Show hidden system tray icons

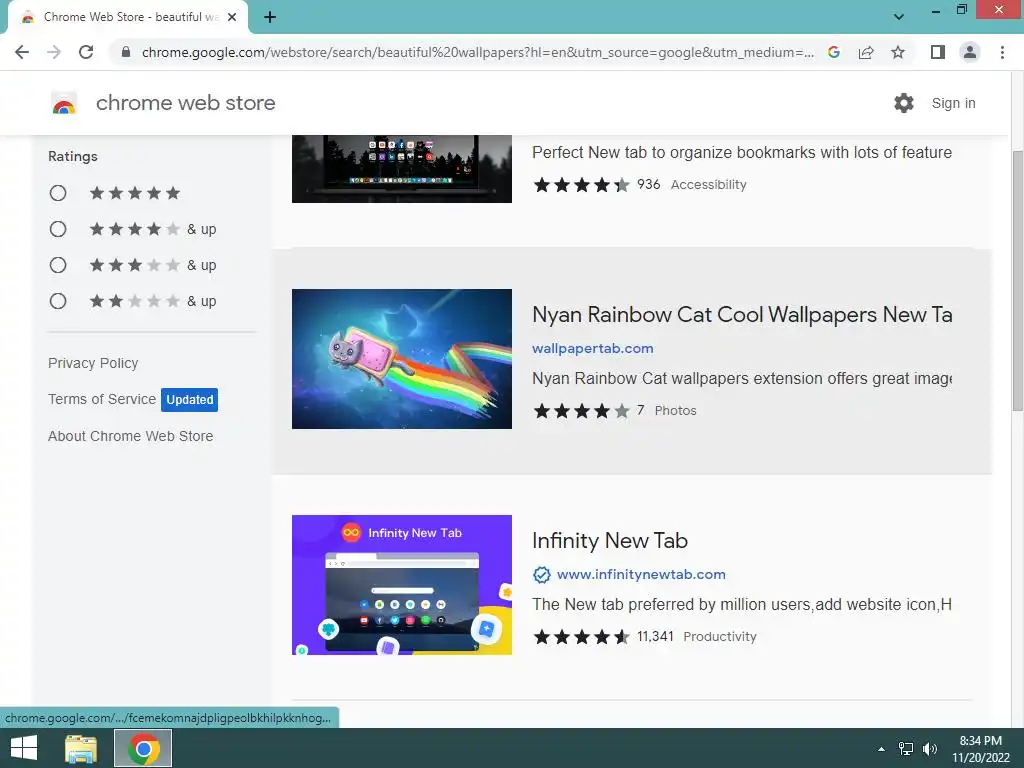pos(881,749)
